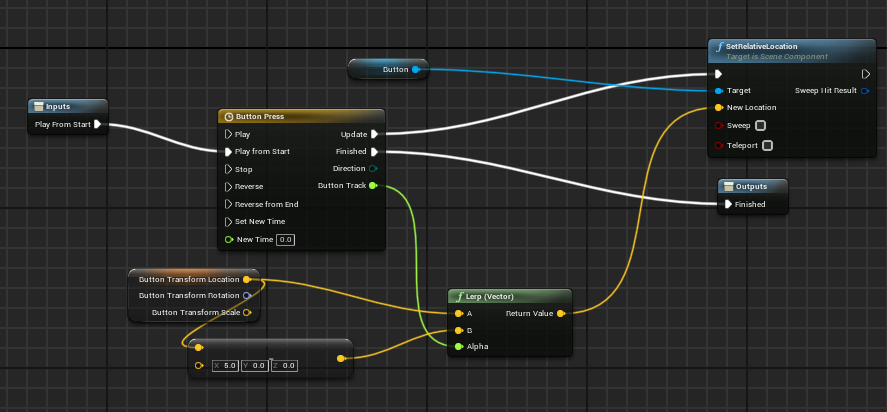Click the Play From Start output pin on Inputs

[x=97, y=124]
